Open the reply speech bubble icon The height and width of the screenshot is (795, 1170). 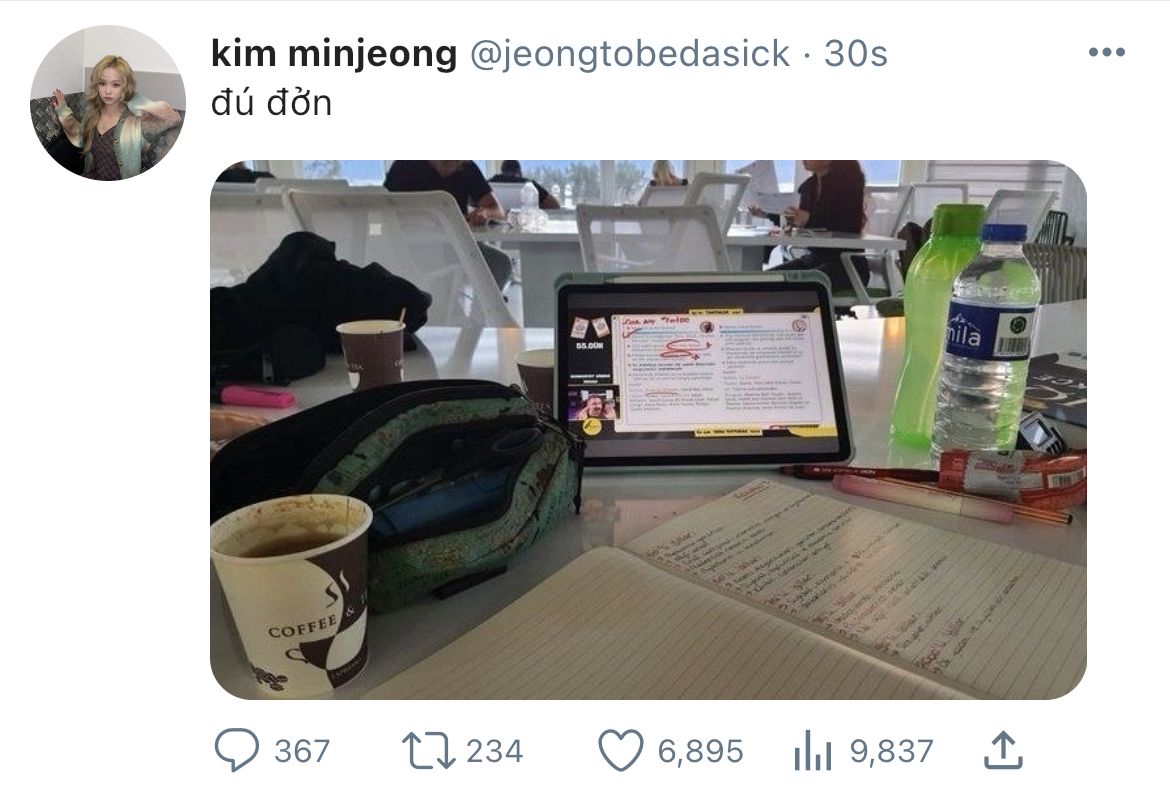[x=237, y=750]
